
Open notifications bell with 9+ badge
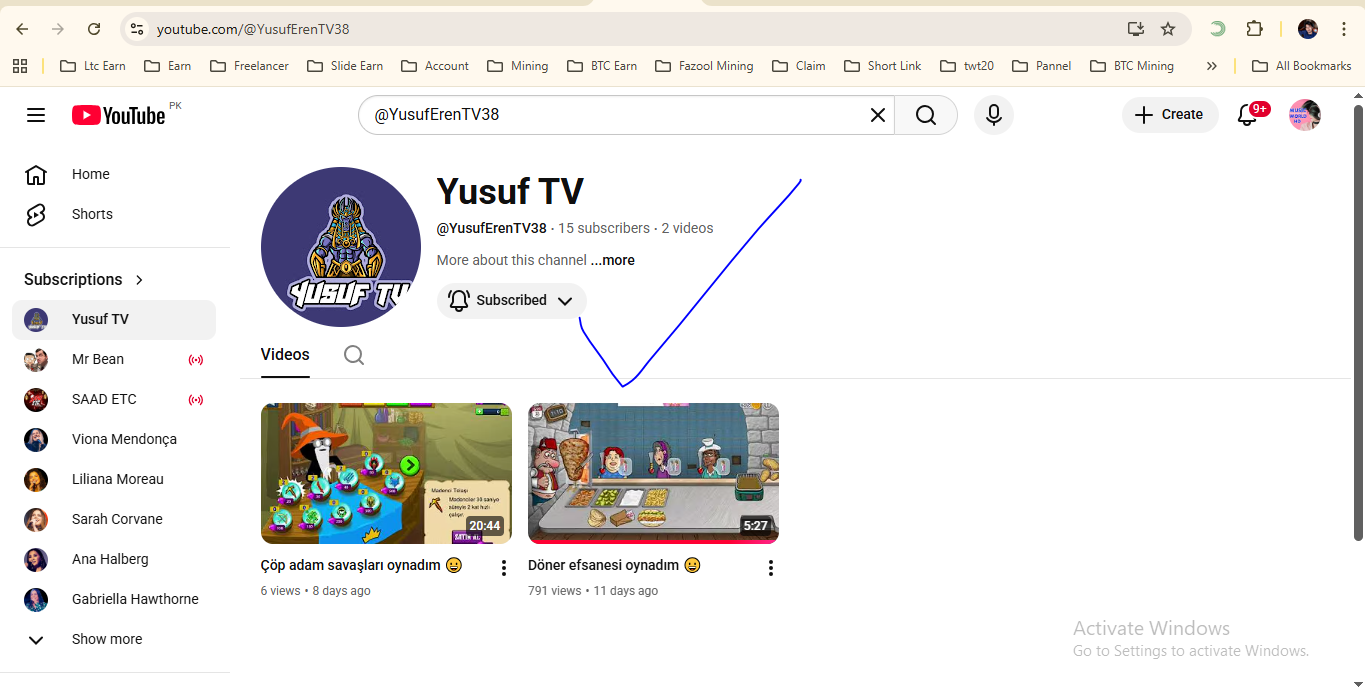(x=1248, y=114)
